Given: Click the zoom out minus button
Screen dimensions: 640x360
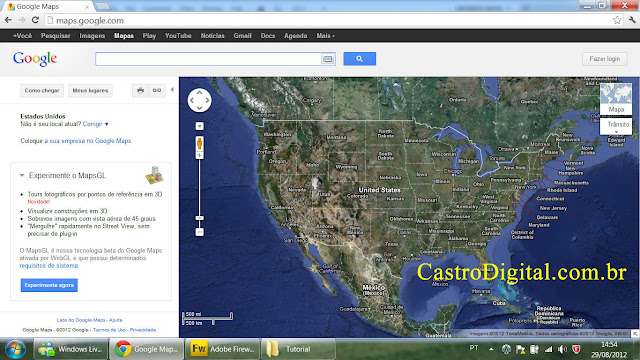Looking at the screenshot, I should (199, 232).
